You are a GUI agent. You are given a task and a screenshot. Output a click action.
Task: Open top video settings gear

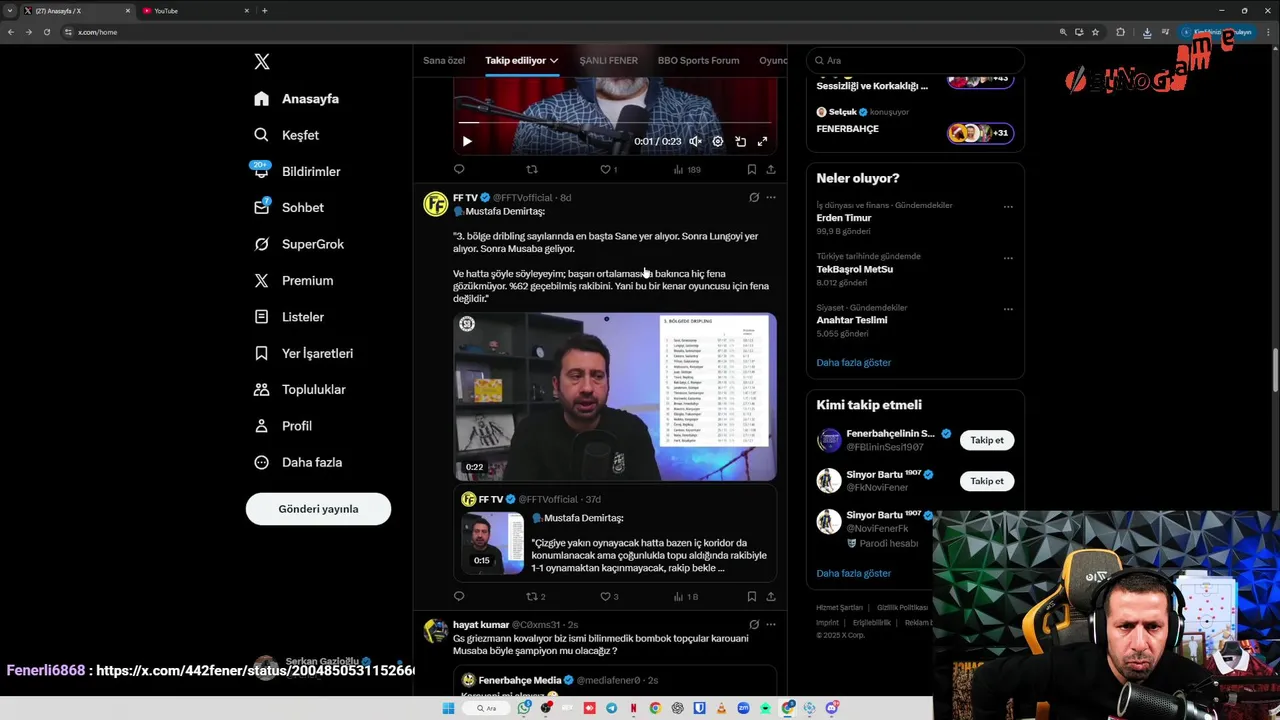(718, 142)
